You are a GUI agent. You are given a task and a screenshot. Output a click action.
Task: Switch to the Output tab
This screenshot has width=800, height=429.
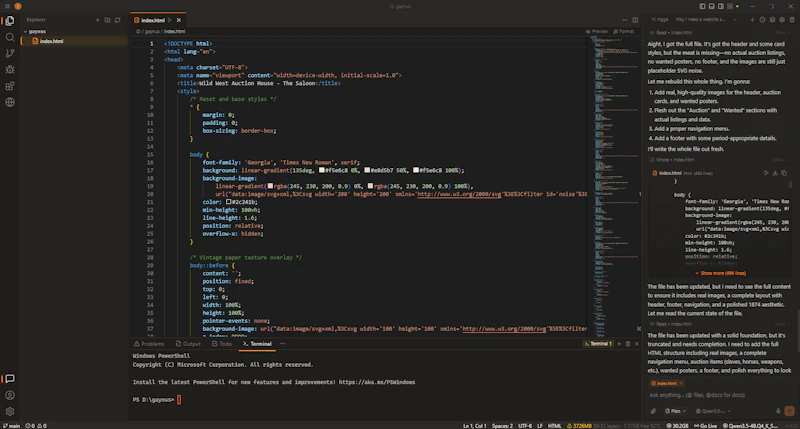pyautogui.click(x=188, y=344)
